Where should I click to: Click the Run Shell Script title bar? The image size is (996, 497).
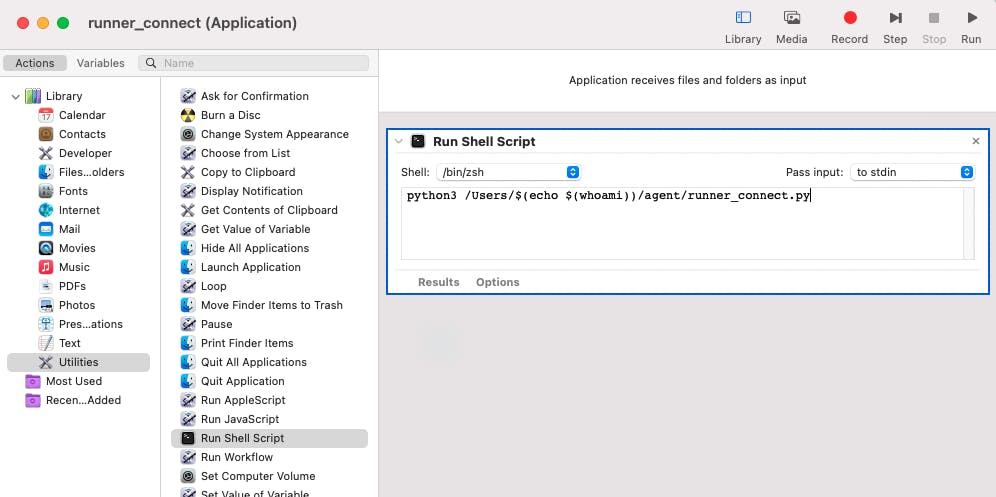(x=687, y=142)
